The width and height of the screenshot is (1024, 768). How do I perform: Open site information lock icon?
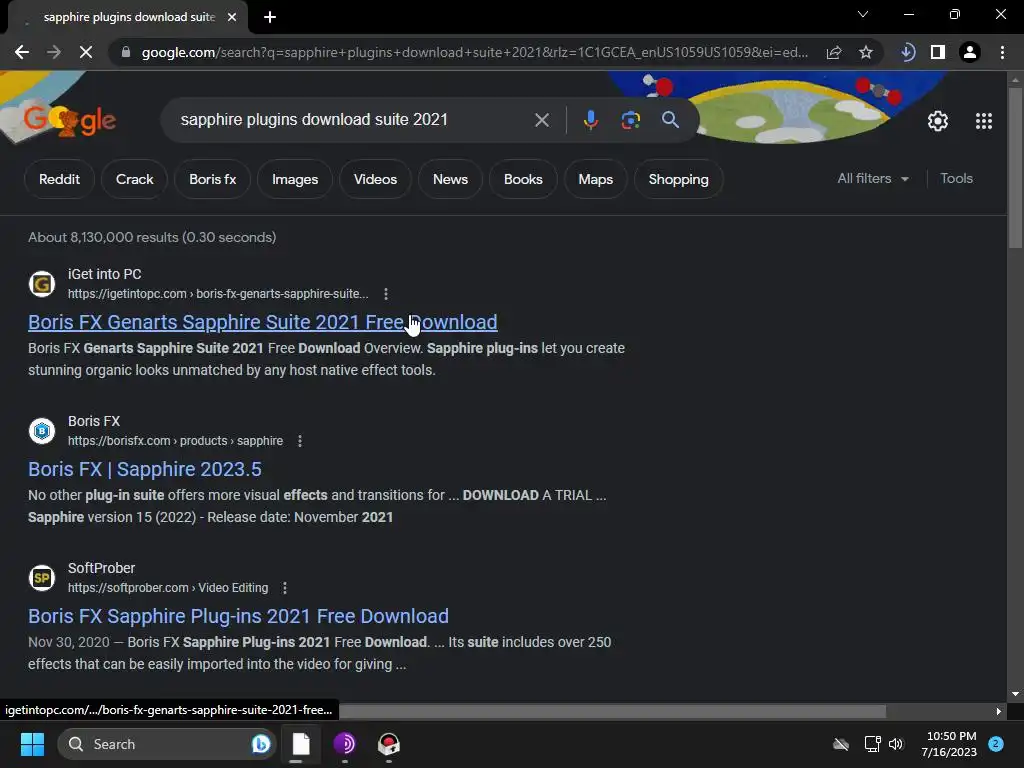pos(126,52)
